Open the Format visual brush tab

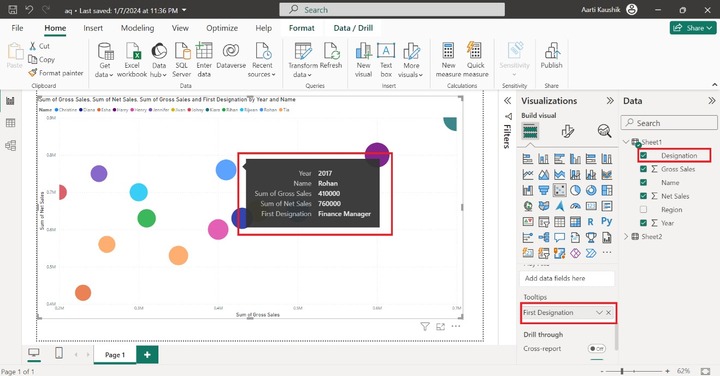[x=568, y=131]
